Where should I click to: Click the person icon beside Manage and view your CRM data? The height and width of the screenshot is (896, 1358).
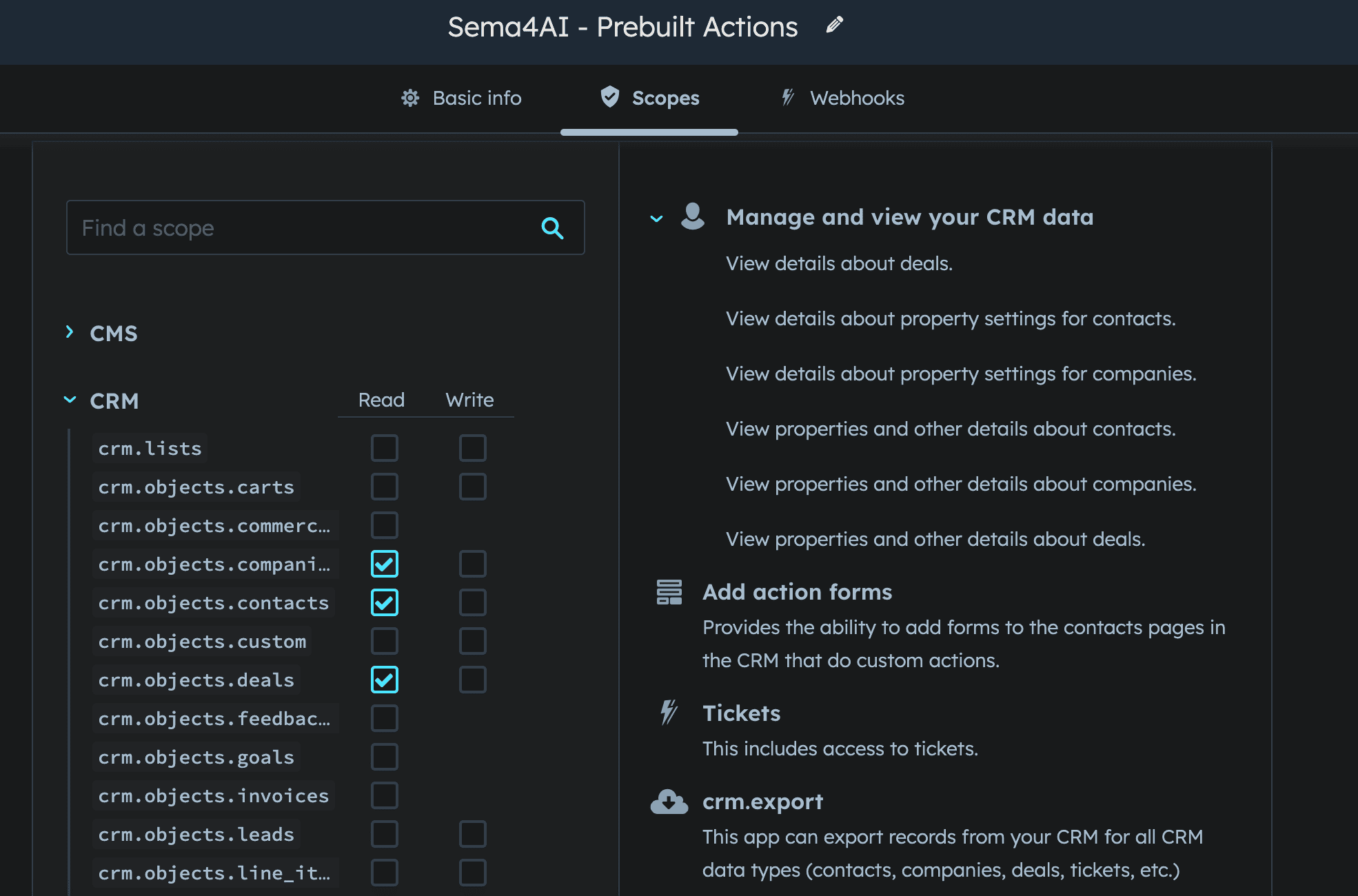692,216
